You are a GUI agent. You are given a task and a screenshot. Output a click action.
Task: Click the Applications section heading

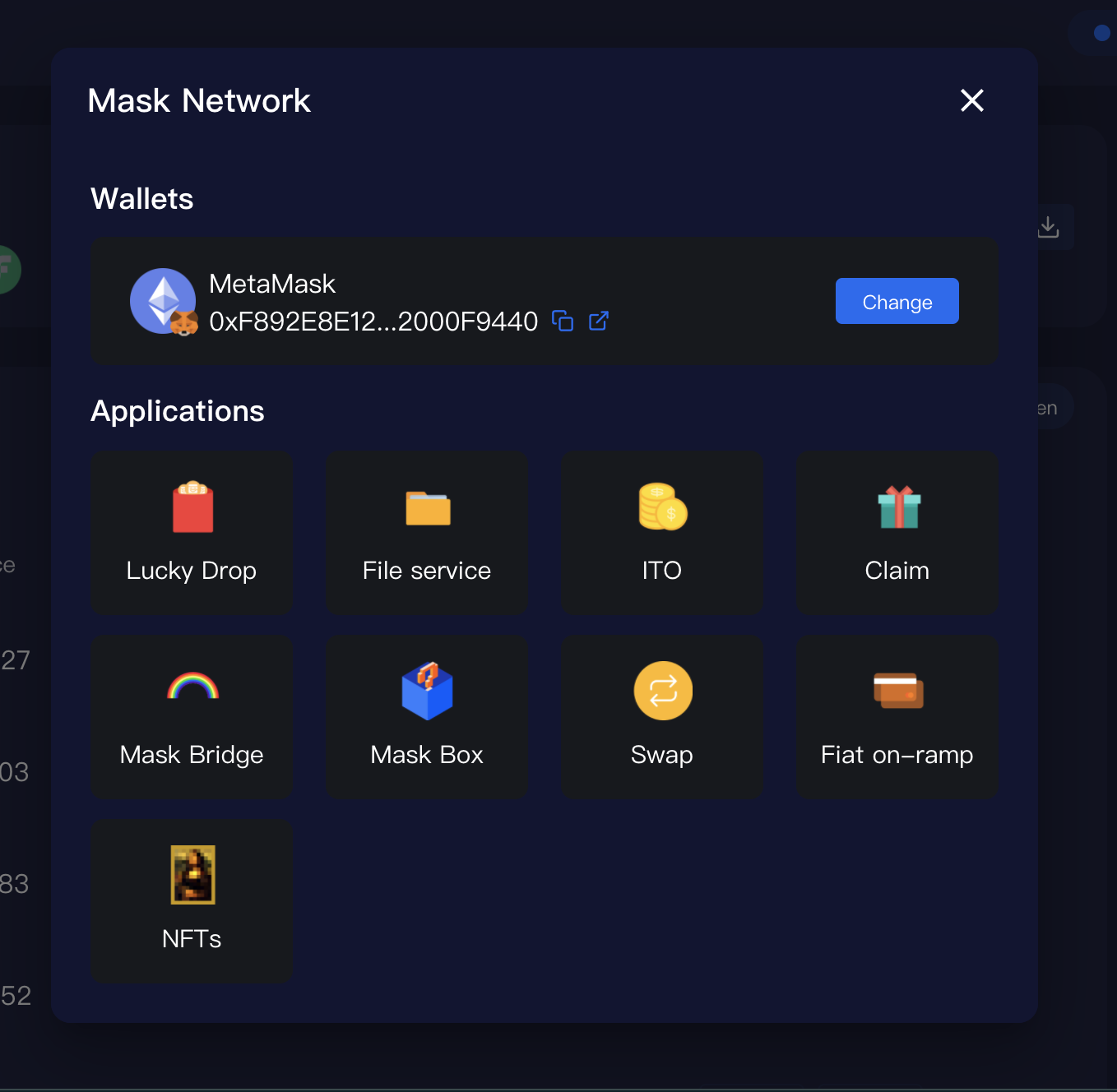click(x=178, y=411)
